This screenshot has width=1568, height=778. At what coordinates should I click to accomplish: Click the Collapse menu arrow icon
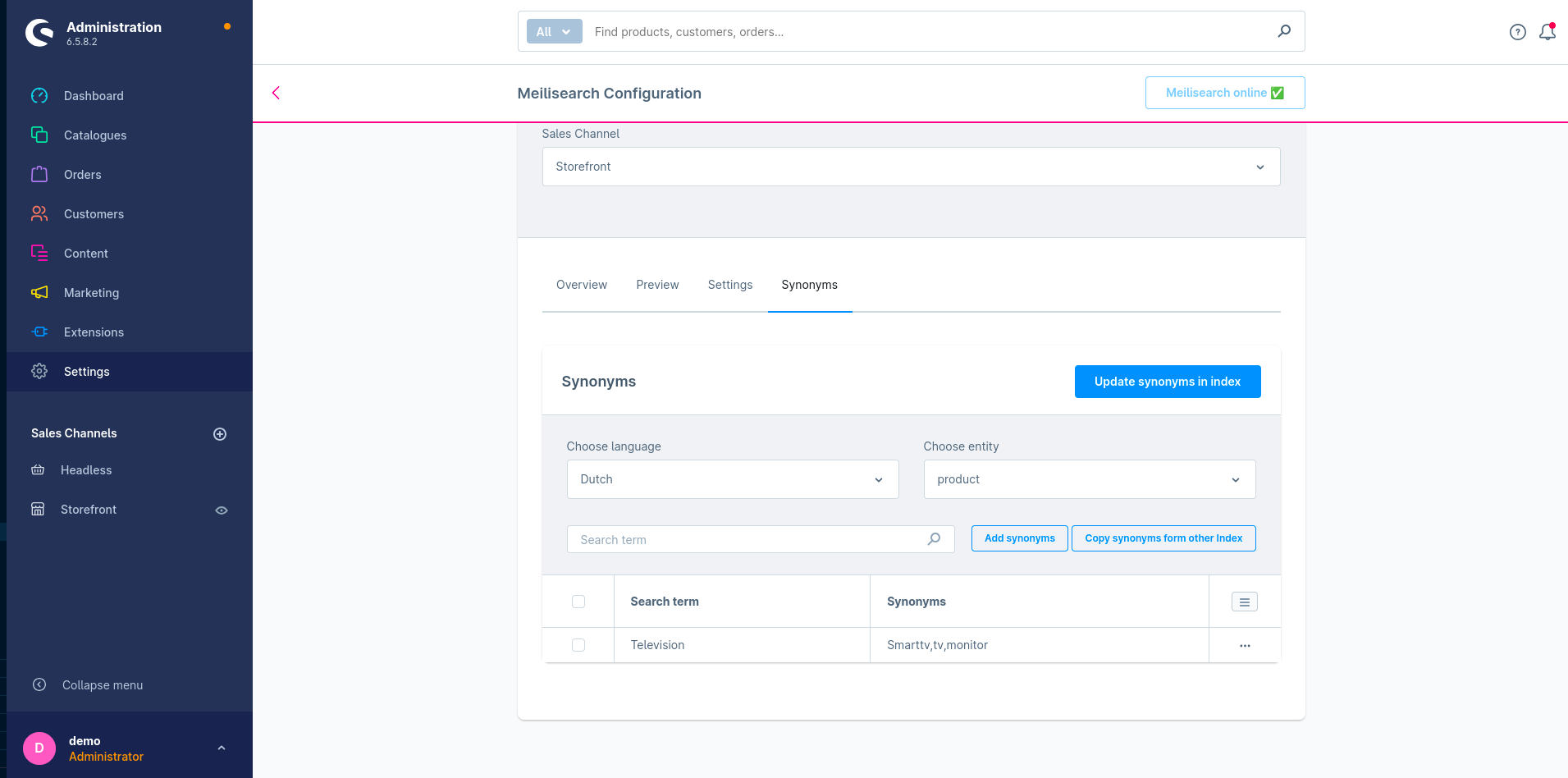[x=39, y=684]
